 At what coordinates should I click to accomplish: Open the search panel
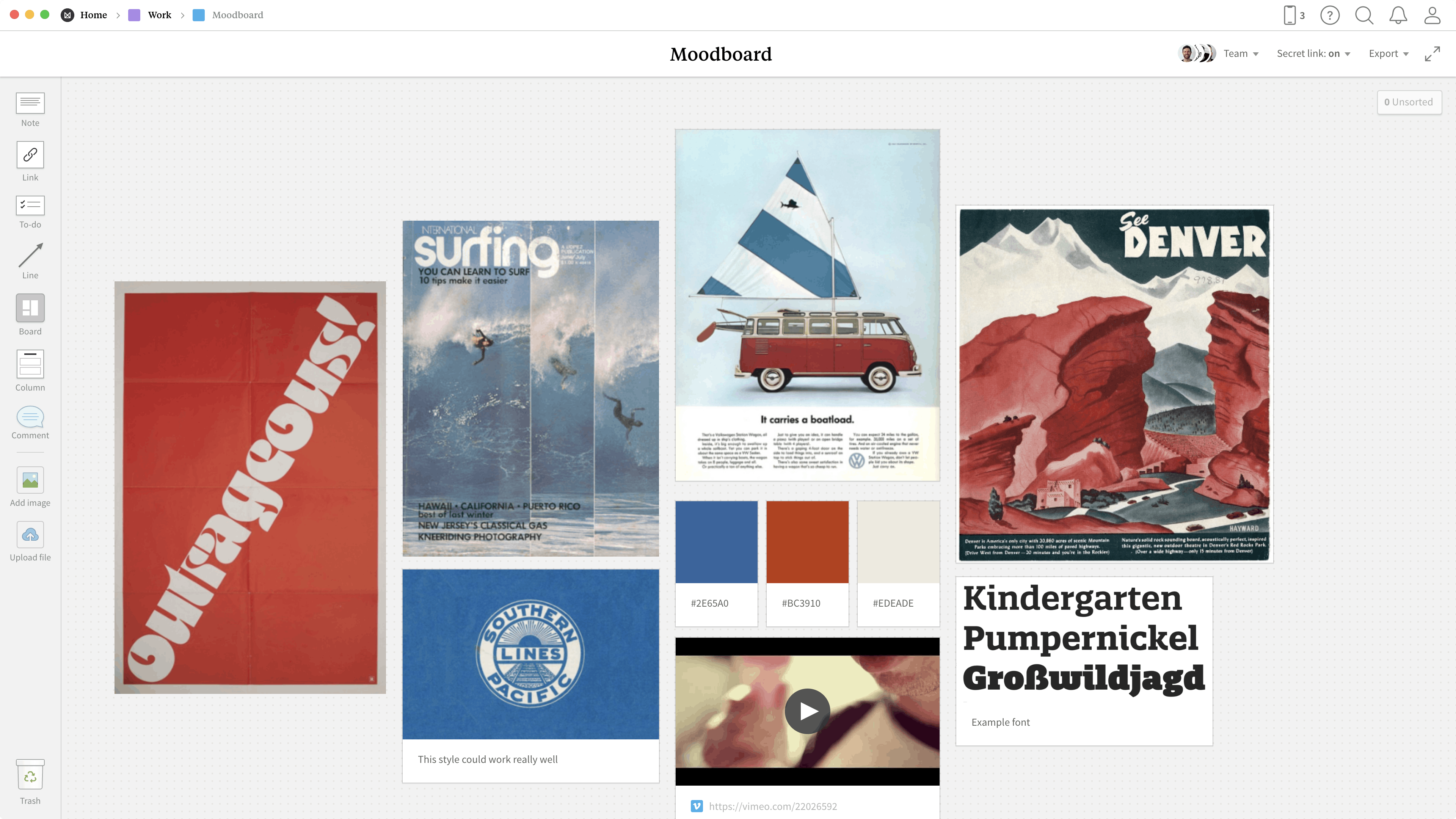click(1365, 15)
